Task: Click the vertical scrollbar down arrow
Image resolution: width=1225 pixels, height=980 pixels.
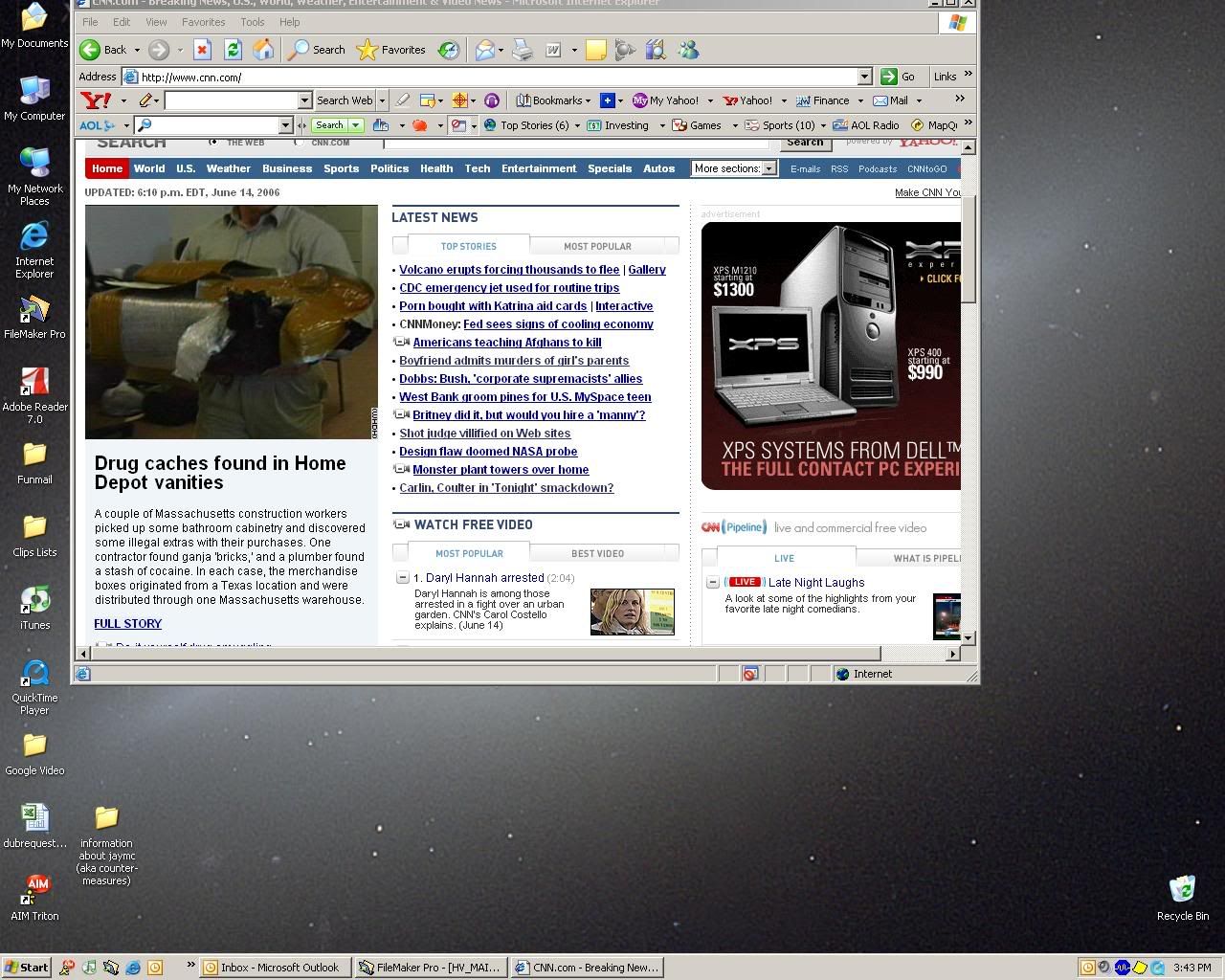Action: coord(969,637)
